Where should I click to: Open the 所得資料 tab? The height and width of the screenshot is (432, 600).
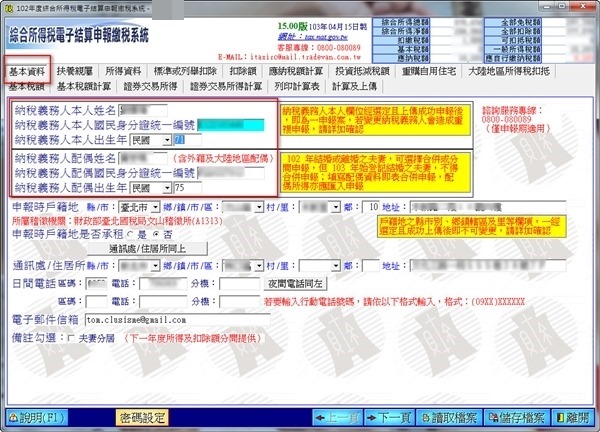tap(123, 71)
